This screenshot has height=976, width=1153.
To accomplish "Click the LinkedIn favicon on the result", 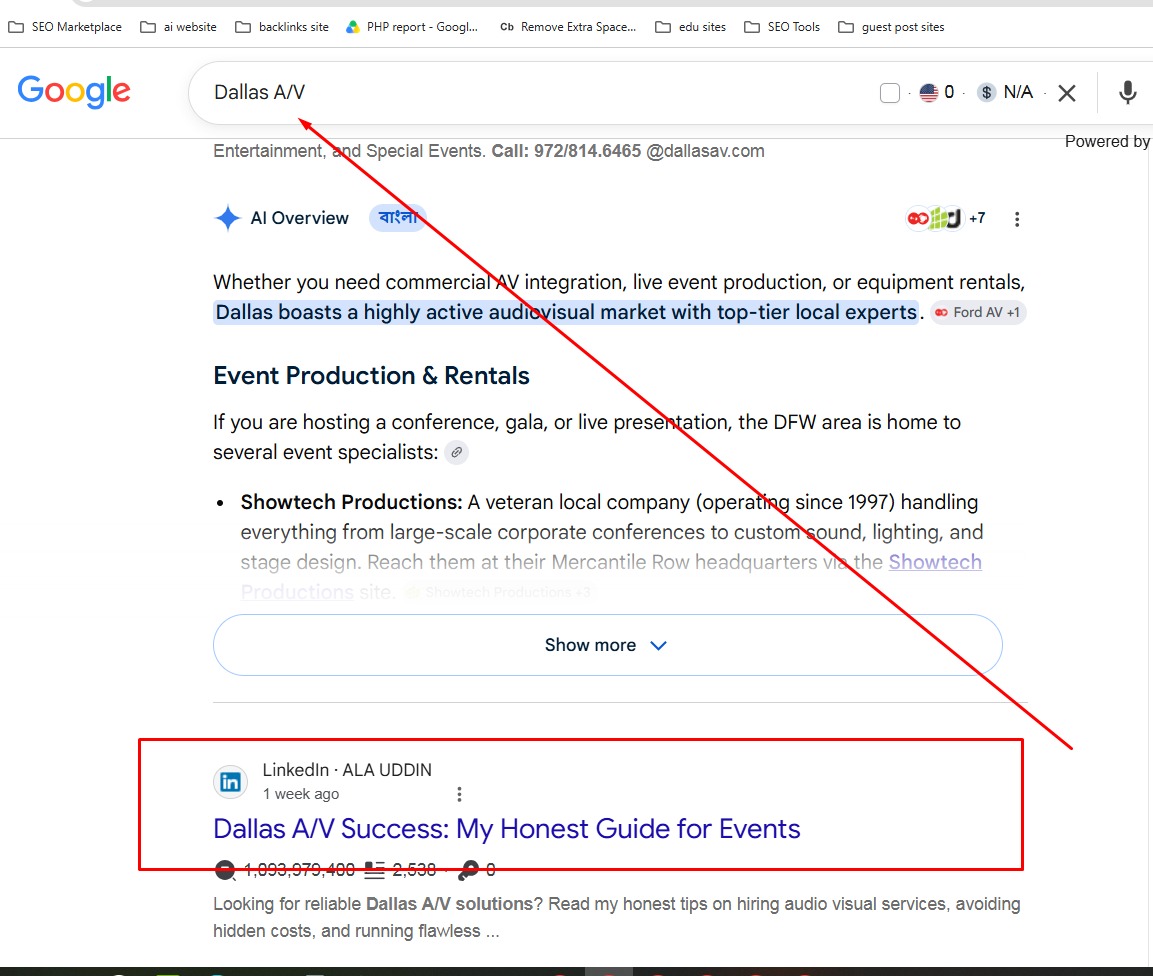I will 230,781.
